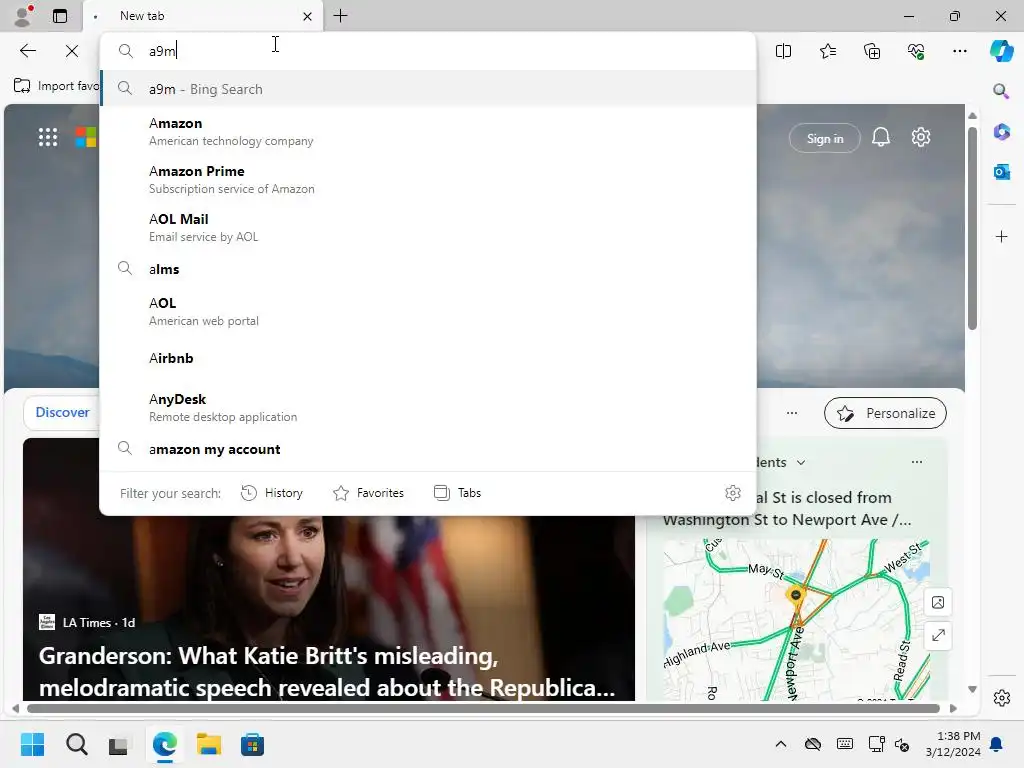The height and width of the screenshot is (768, 1024).
Task: Click the notifications bell icon
Action: tap(880, 137)
